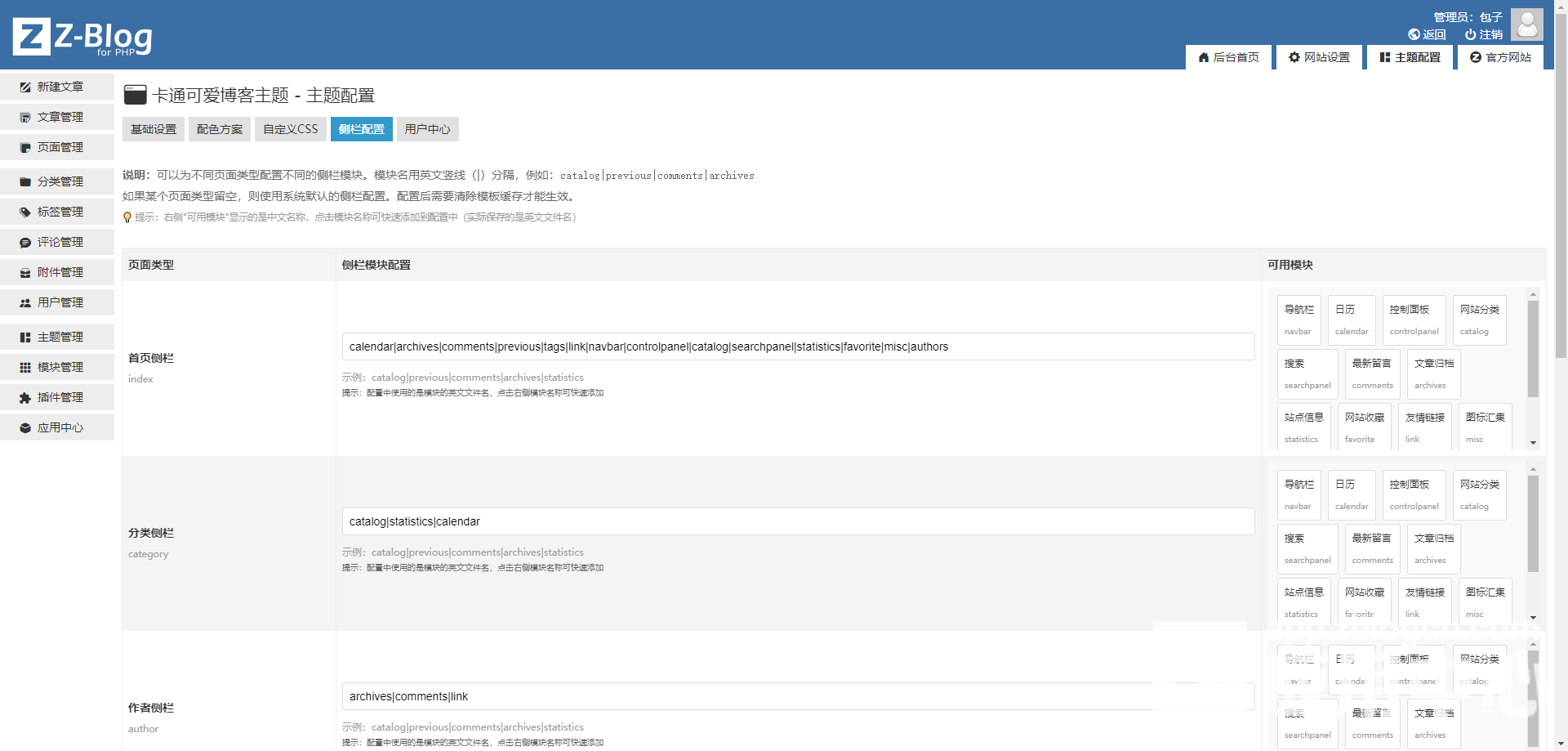
Task: Focus the 作者侧栏 module input field
Action: pyautogui.click(x=797, y=696)
